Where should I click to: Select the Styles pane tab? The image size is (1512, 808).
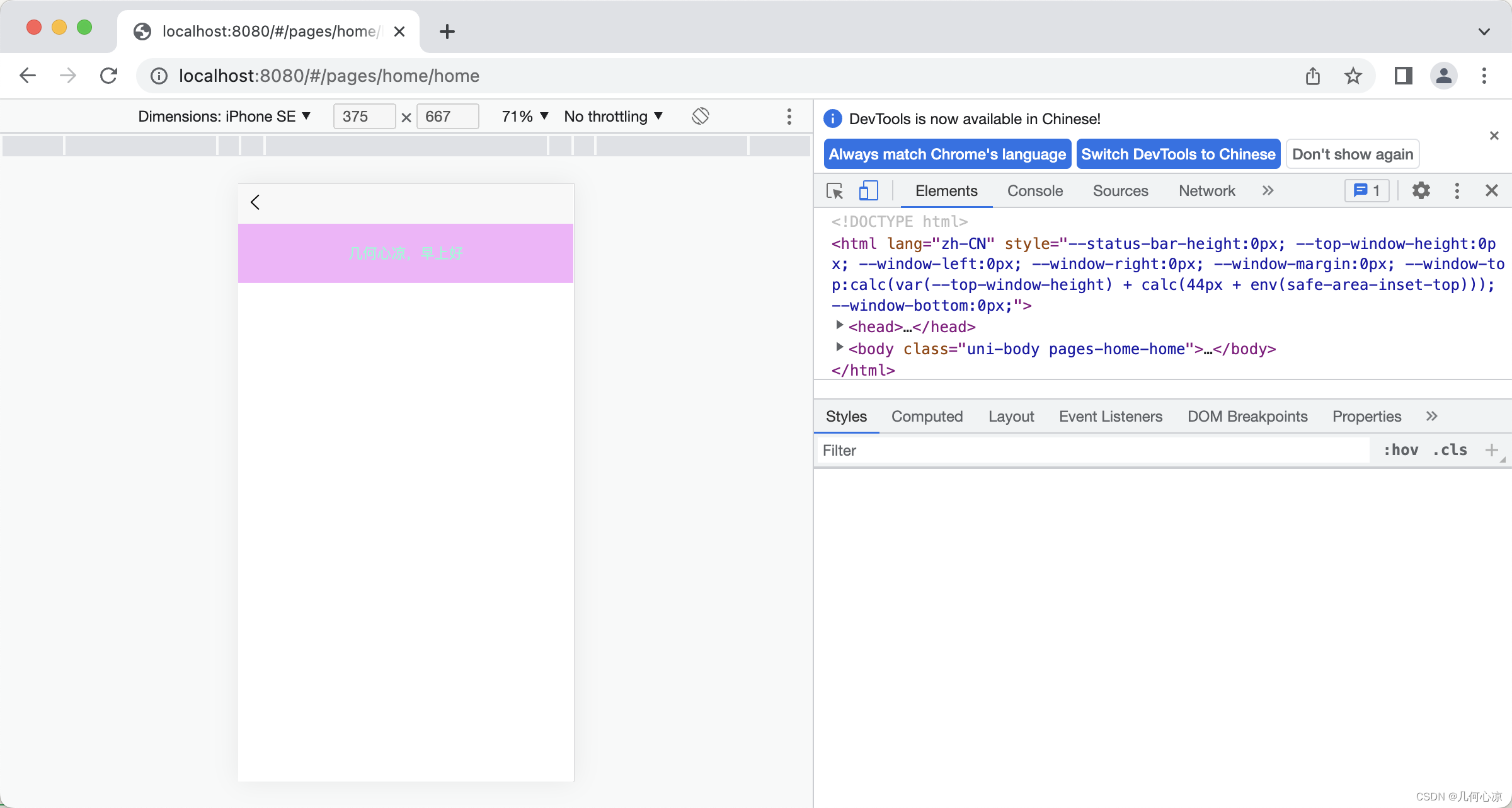pos(846,417)
